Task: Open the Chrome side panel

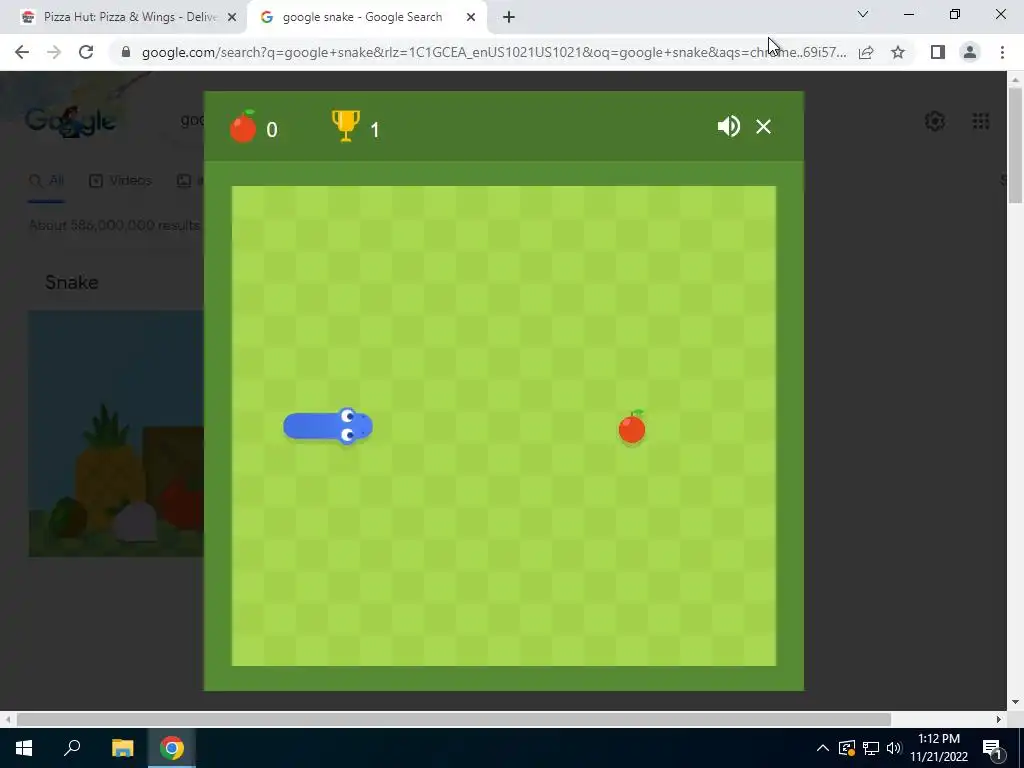Action: click(938, 52)
